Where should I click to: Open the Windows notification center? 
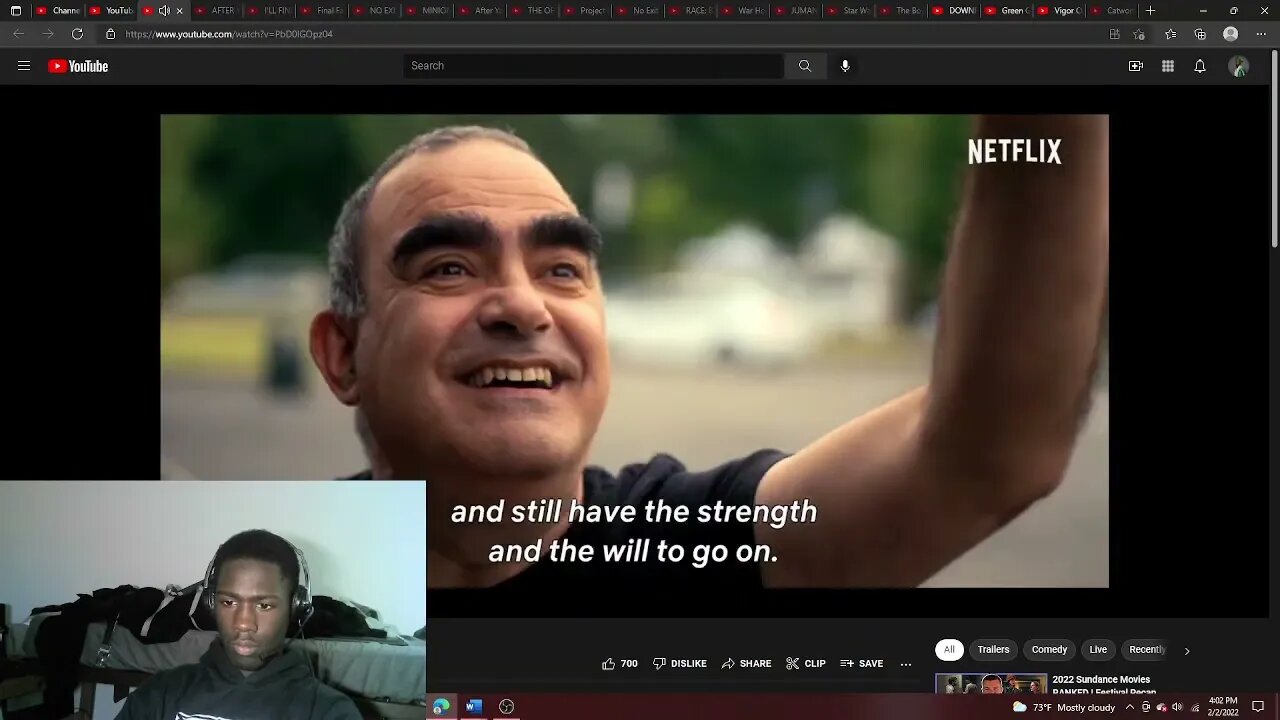click(x=1258, y=707)
